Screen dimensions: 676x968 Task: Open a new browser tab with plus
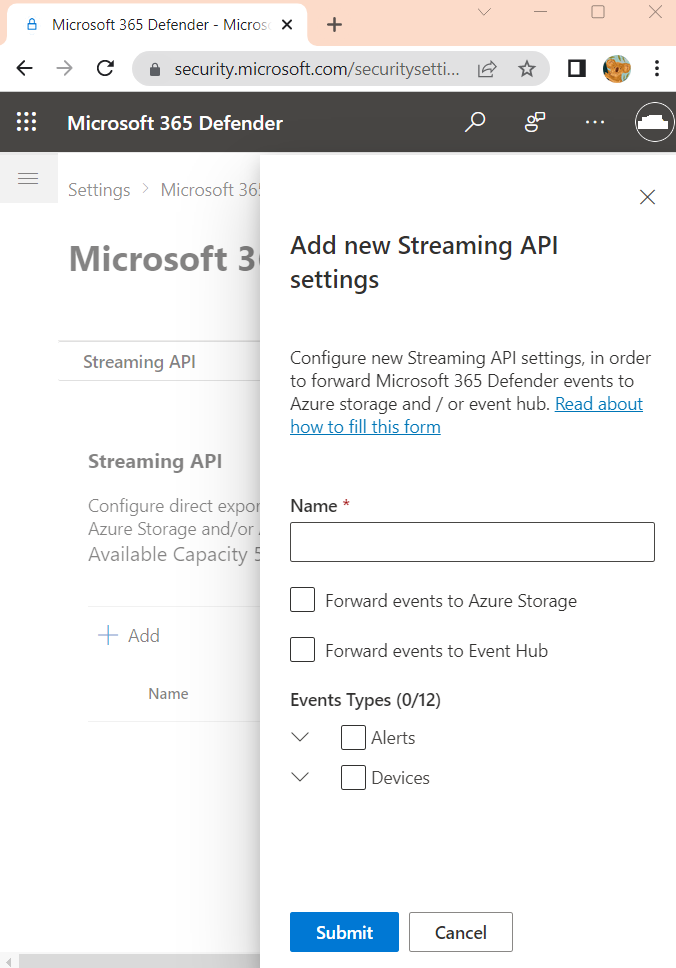[x=334, y=25]
